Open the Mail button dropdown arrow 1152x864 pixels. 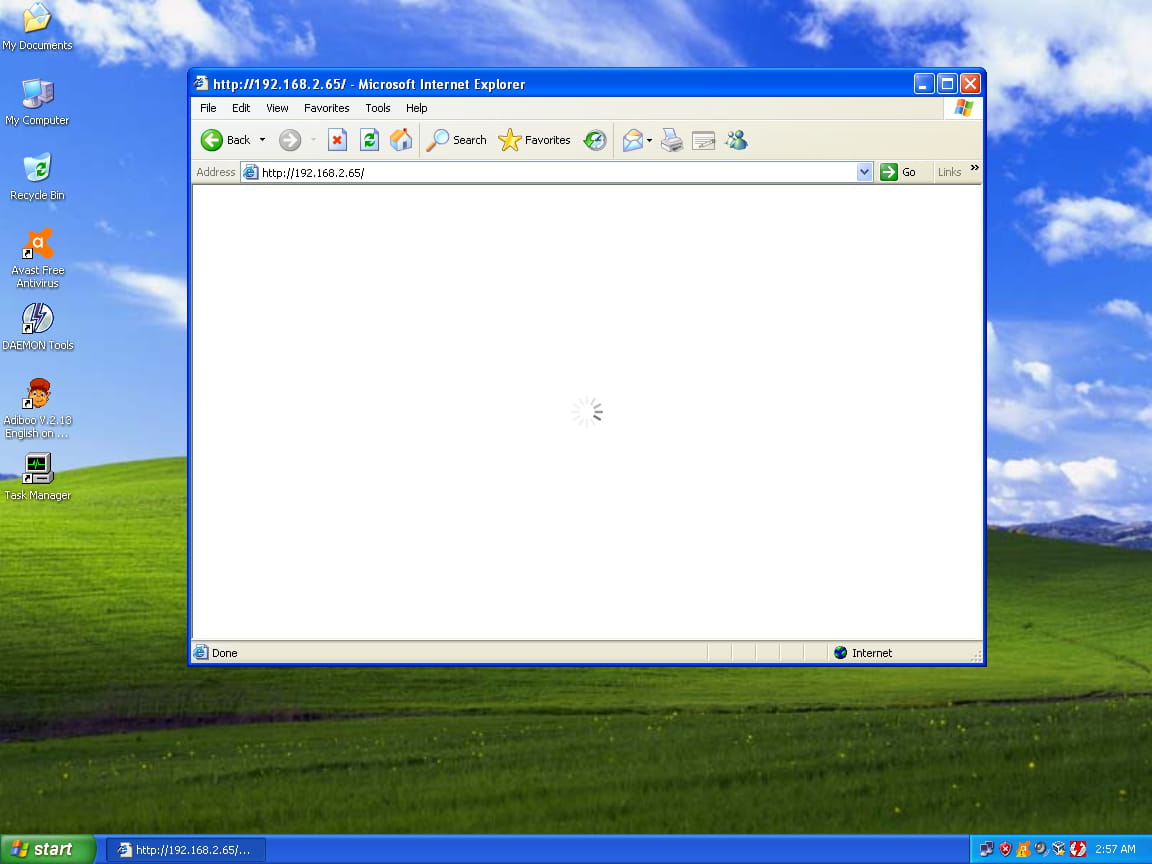coord(649,140)
